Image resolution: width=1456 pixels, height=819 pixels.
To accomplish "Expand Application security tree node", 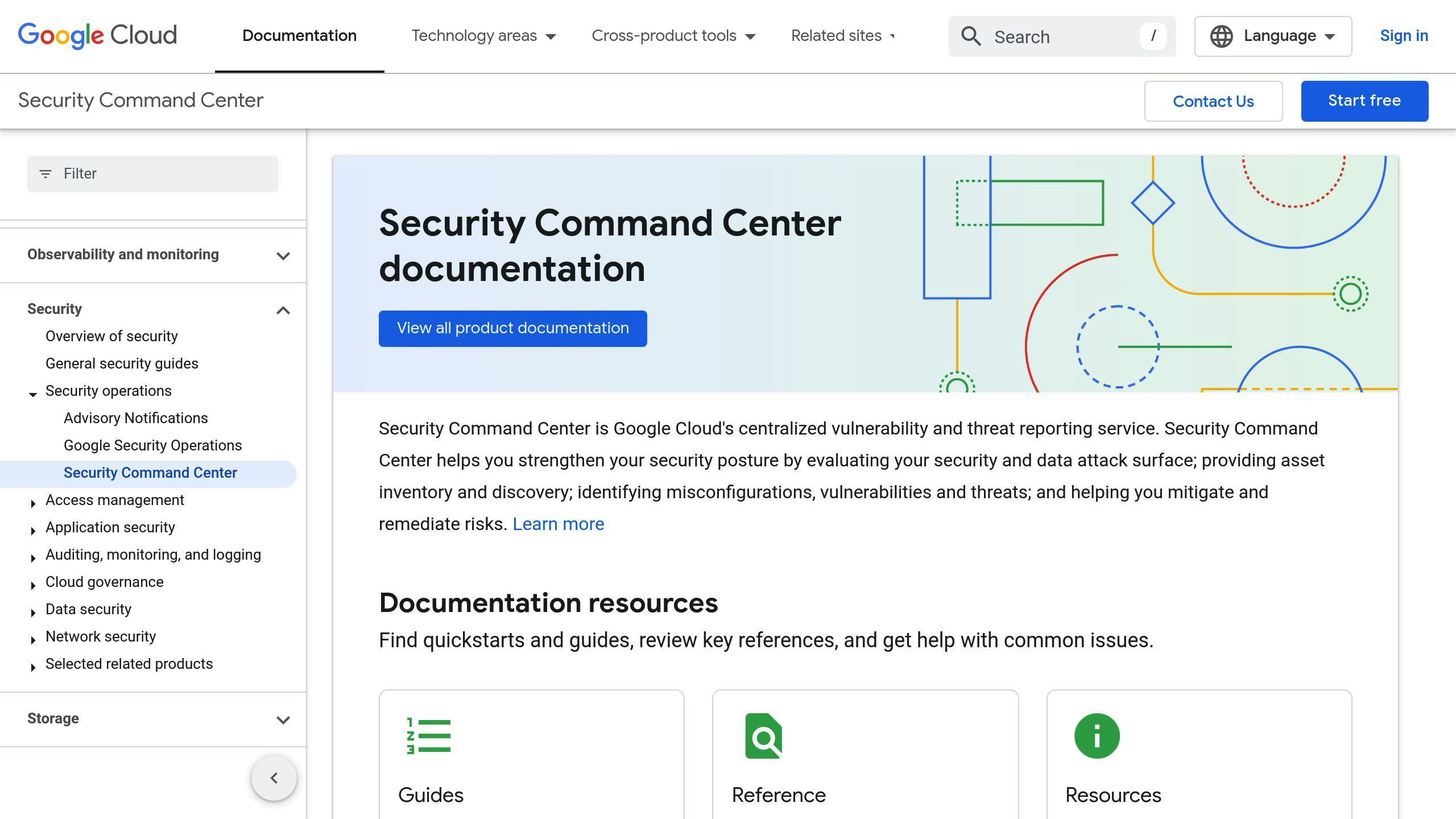I will coord(33,530).
